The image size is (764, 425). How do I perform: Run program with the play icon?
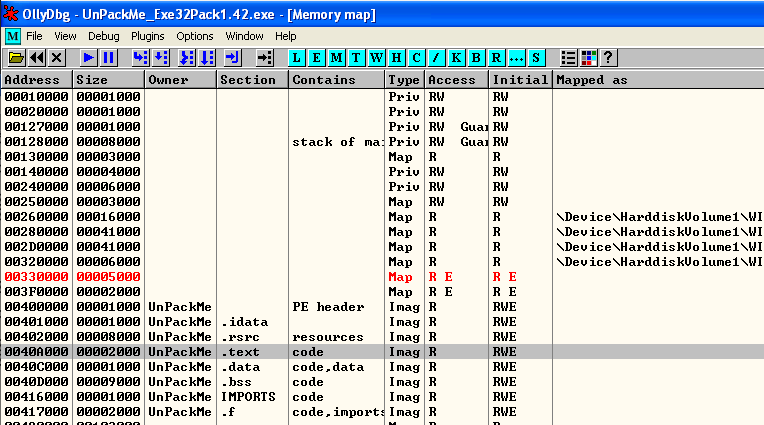point(89,58)
